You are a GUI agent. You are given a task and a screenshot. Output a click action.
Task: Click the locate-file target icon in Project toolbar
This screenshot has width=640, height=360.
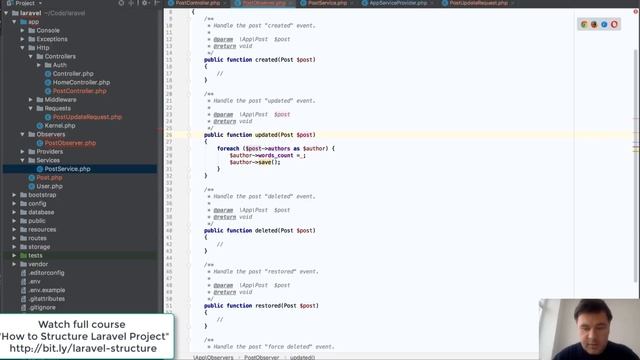(121, 3)
